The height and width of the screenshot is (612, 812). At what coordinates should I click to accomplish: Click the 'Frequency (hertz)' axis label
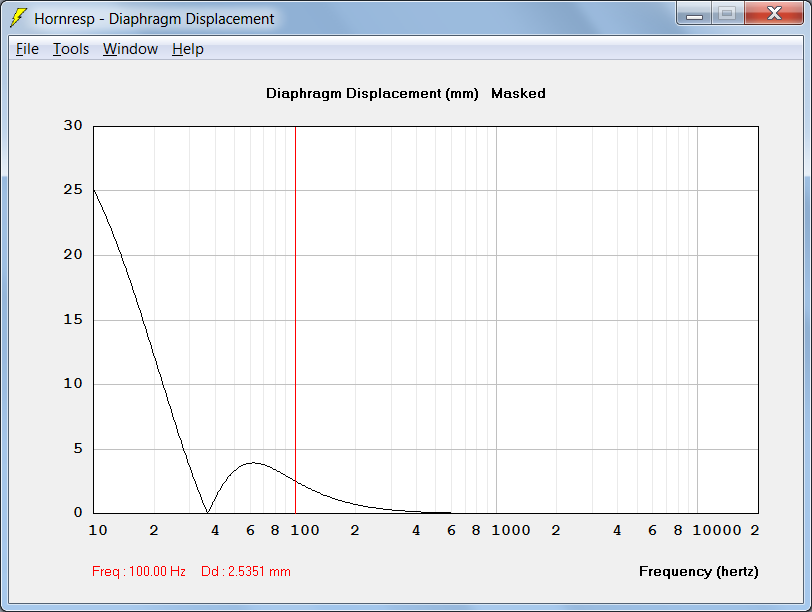pos(699,572)
